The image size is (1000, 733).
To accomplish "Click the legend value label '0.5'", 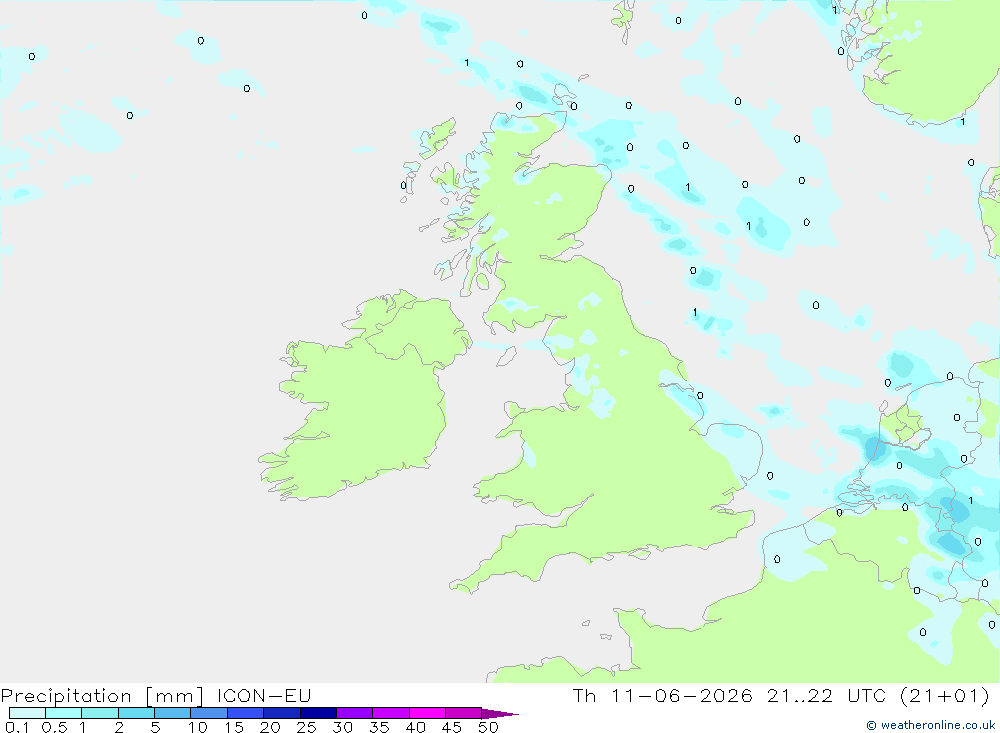I will [x=54, y=727].
